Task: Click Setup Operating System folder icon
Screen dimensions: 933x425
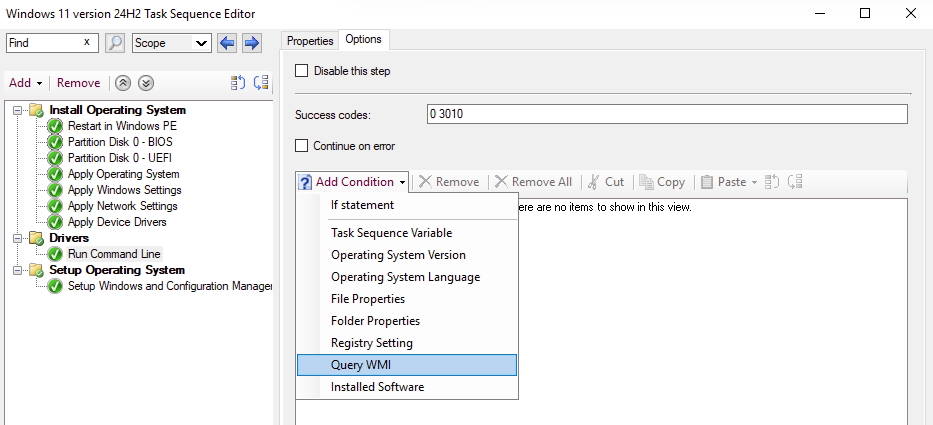Action: click(x=37, y=270)
